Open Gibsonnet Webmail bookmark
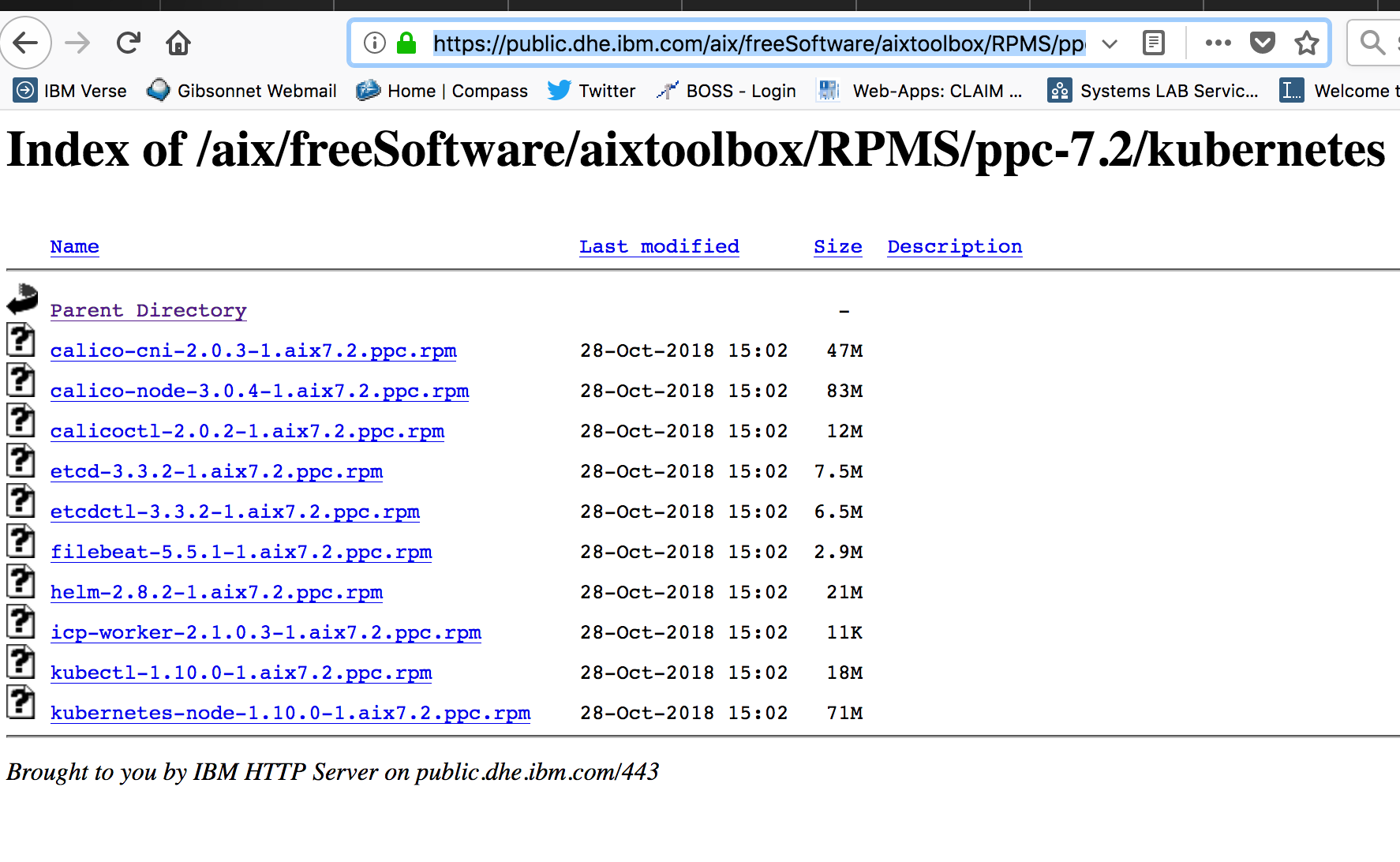 241,91
